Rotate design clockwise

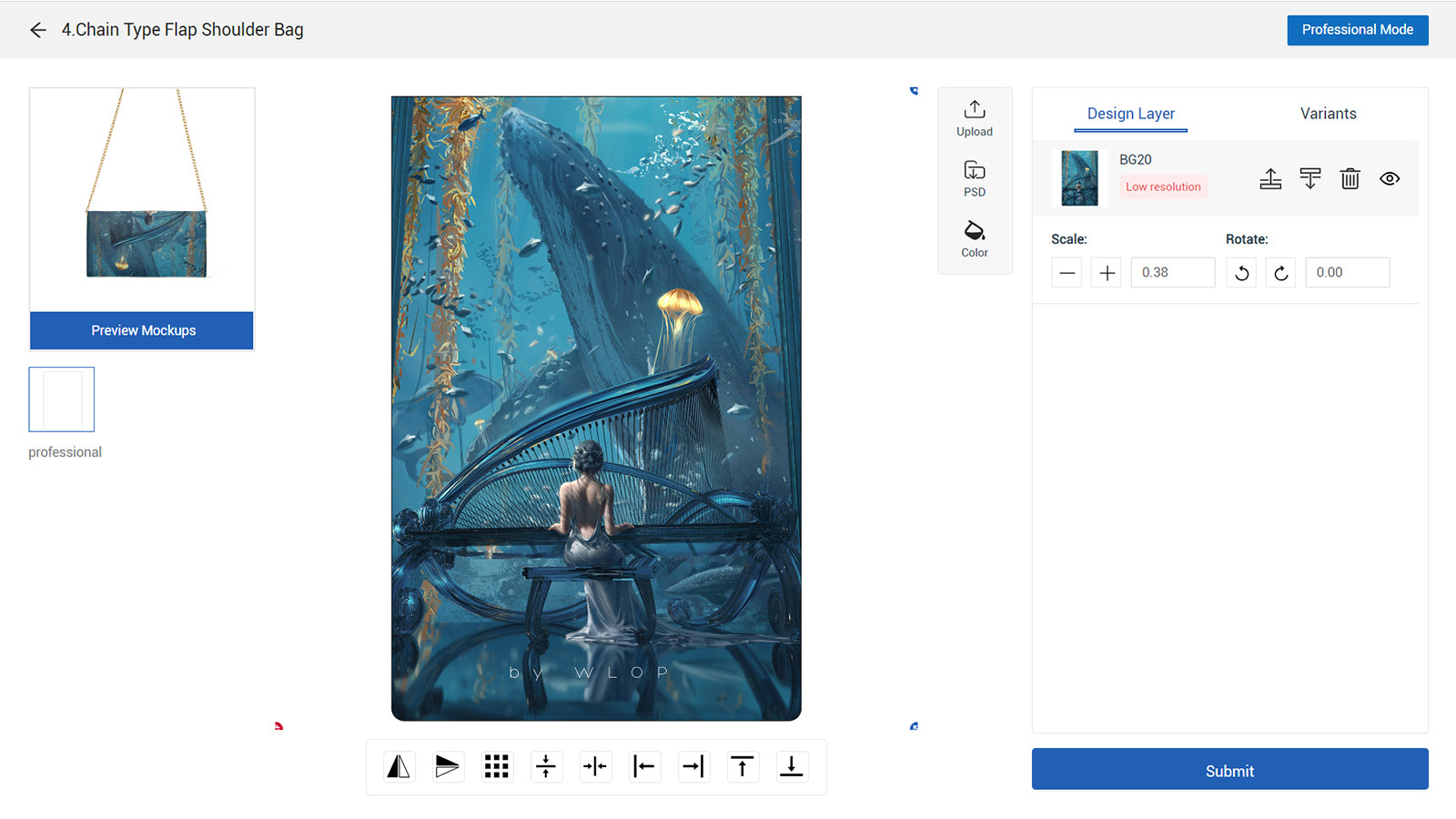pyautogui.click(x=1280, y=272)
